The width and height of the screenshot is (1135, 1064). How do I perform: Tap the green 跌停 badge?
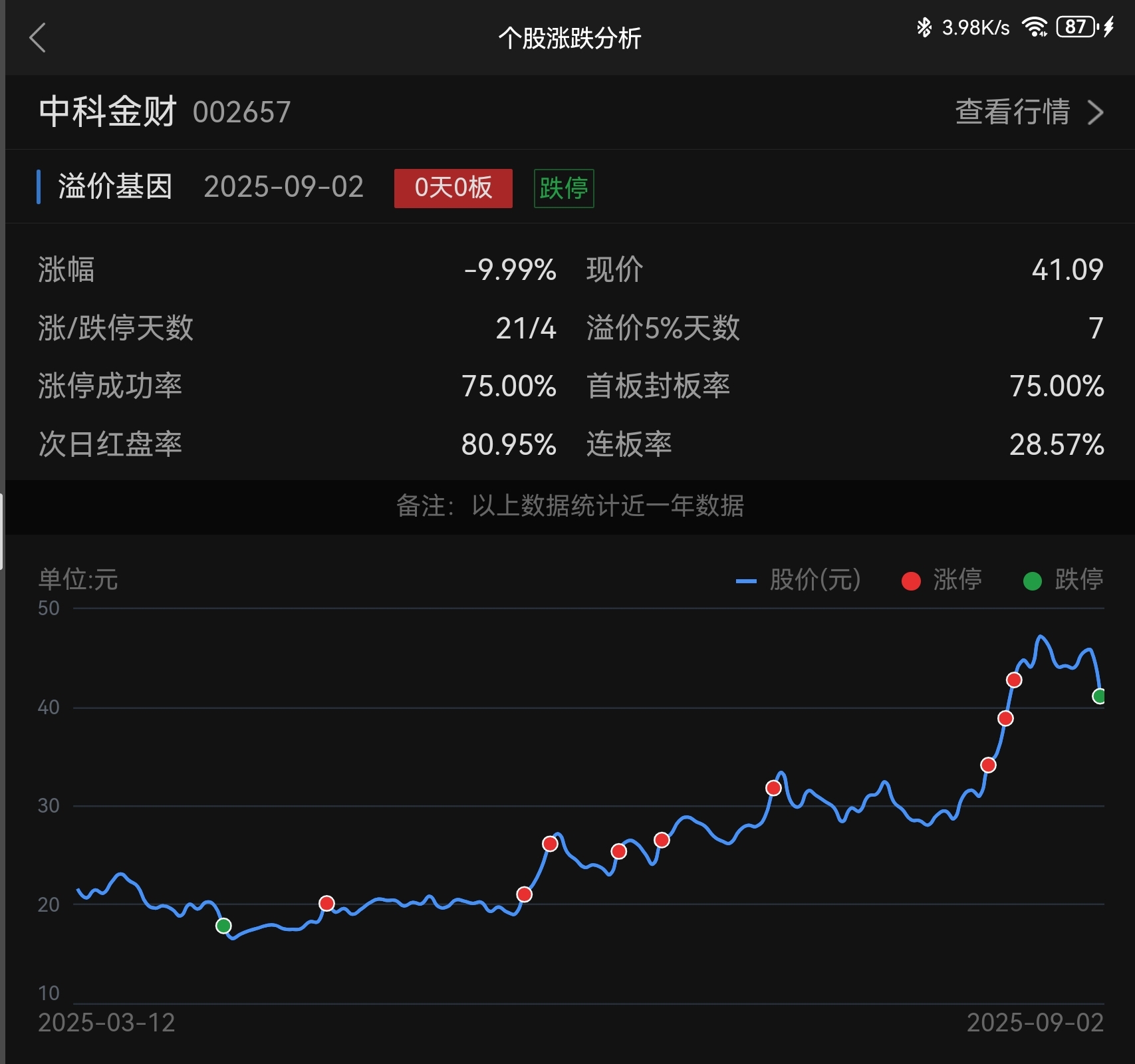tap(564, 188)
